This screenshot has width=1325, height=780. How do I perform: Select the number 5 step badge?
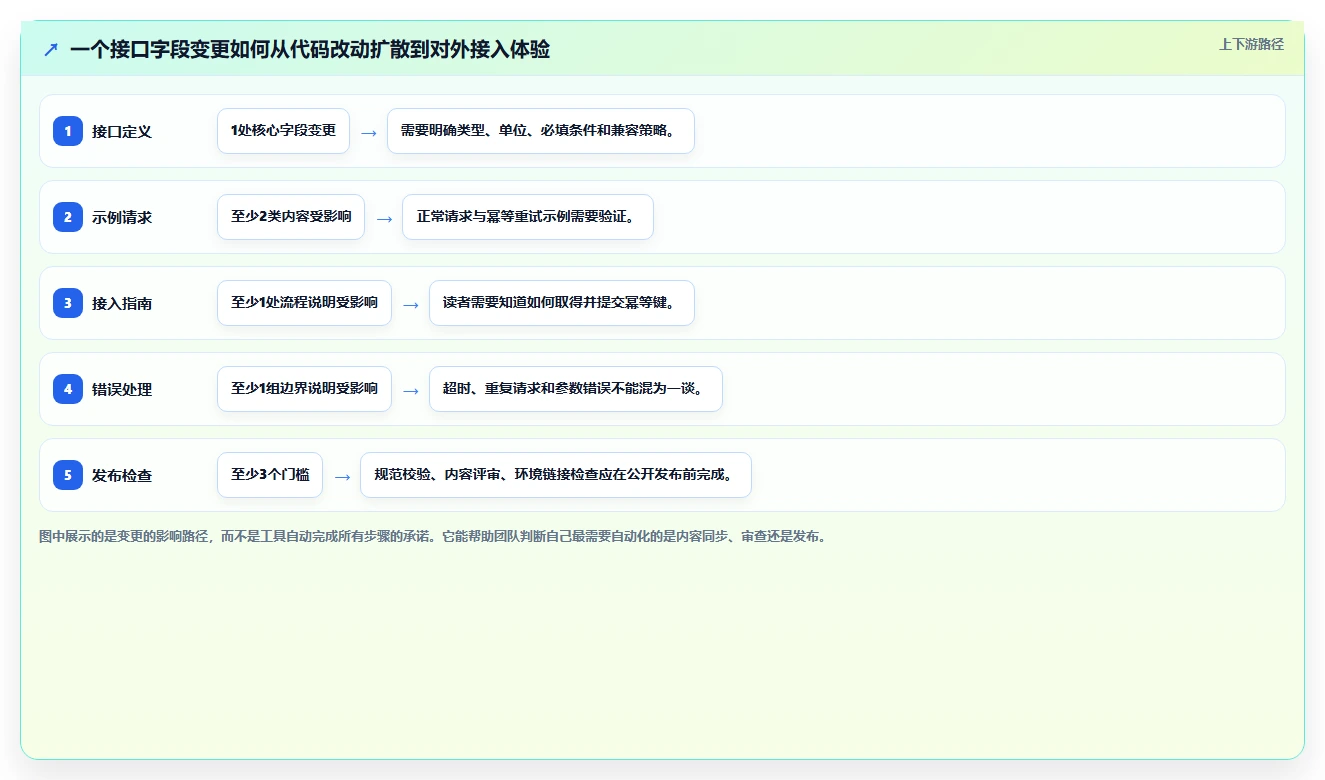pyautogui.click(x=68, y=475)
